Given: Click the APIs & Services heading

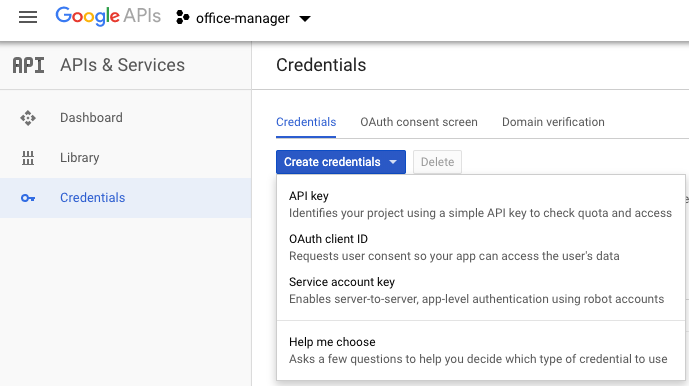Looking at the screenshot, I should (x=123, y=65).
